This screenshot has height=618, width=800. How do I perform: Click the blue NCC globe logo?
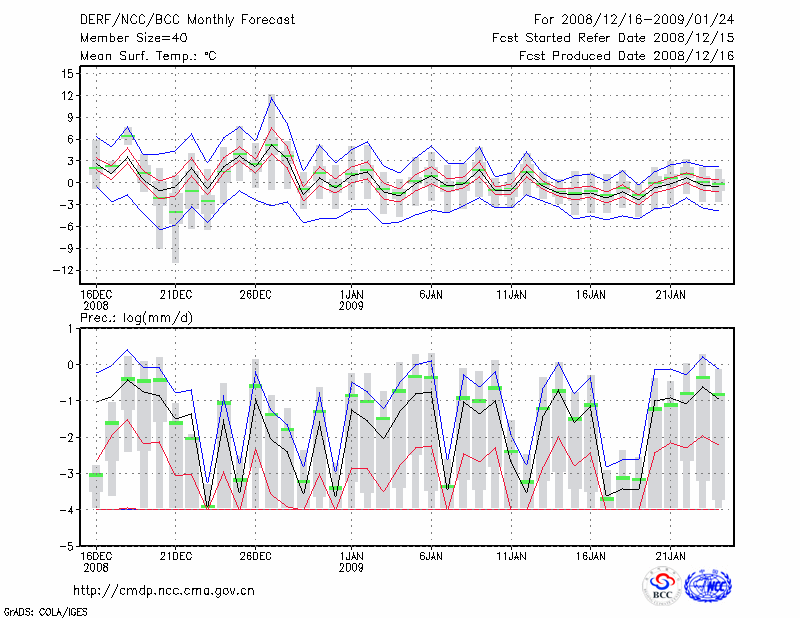coord(707,586)
